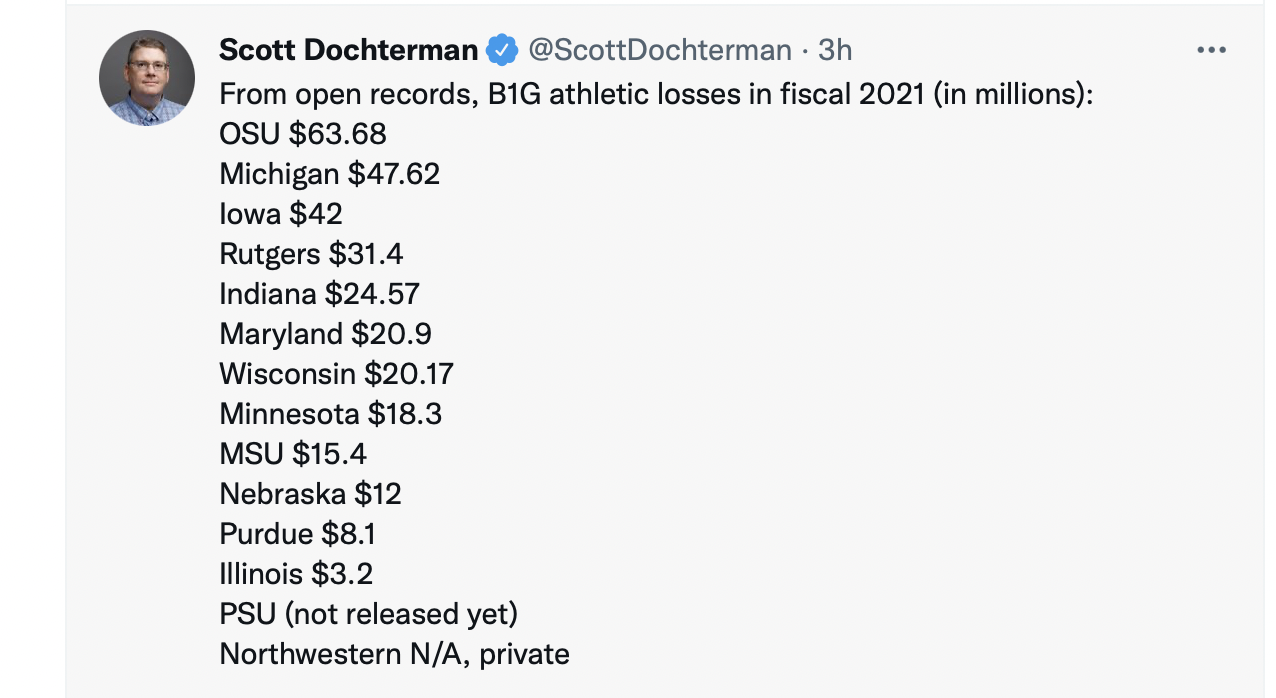Open the @ScottDochterman handle link
This screenshot has height=698, width=1276.
point(659,49)
